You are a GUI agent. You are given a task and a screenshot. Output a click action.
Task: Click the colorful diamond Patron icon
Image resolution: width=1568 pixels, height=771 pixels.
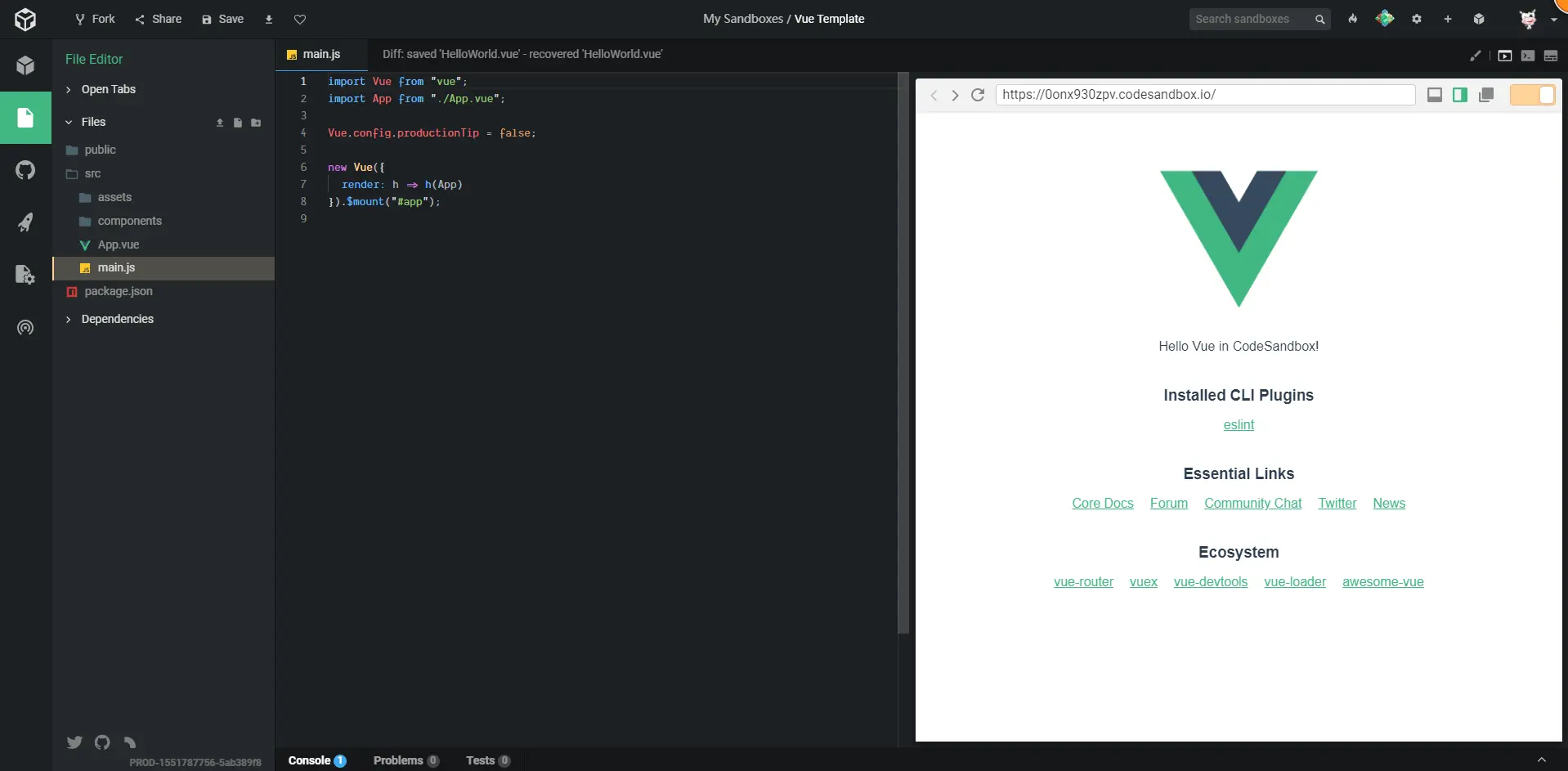pos(1384,18)
